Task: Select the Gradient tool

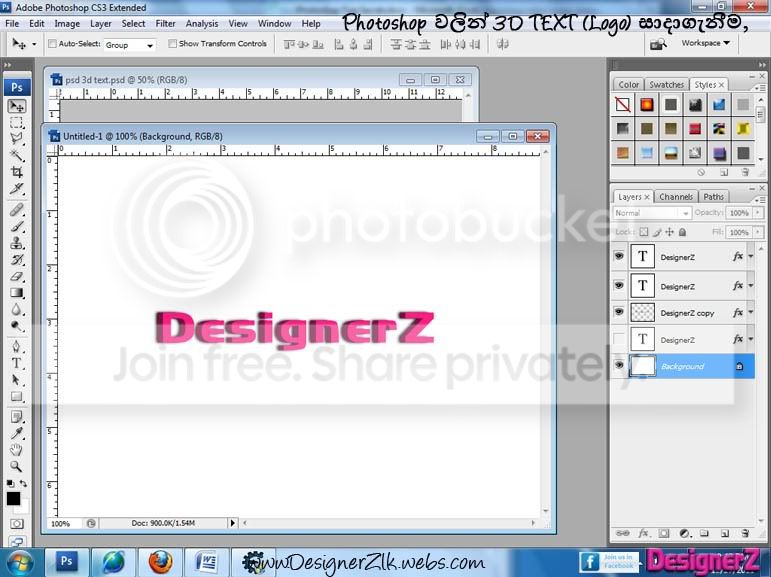Action: (17, 293)
